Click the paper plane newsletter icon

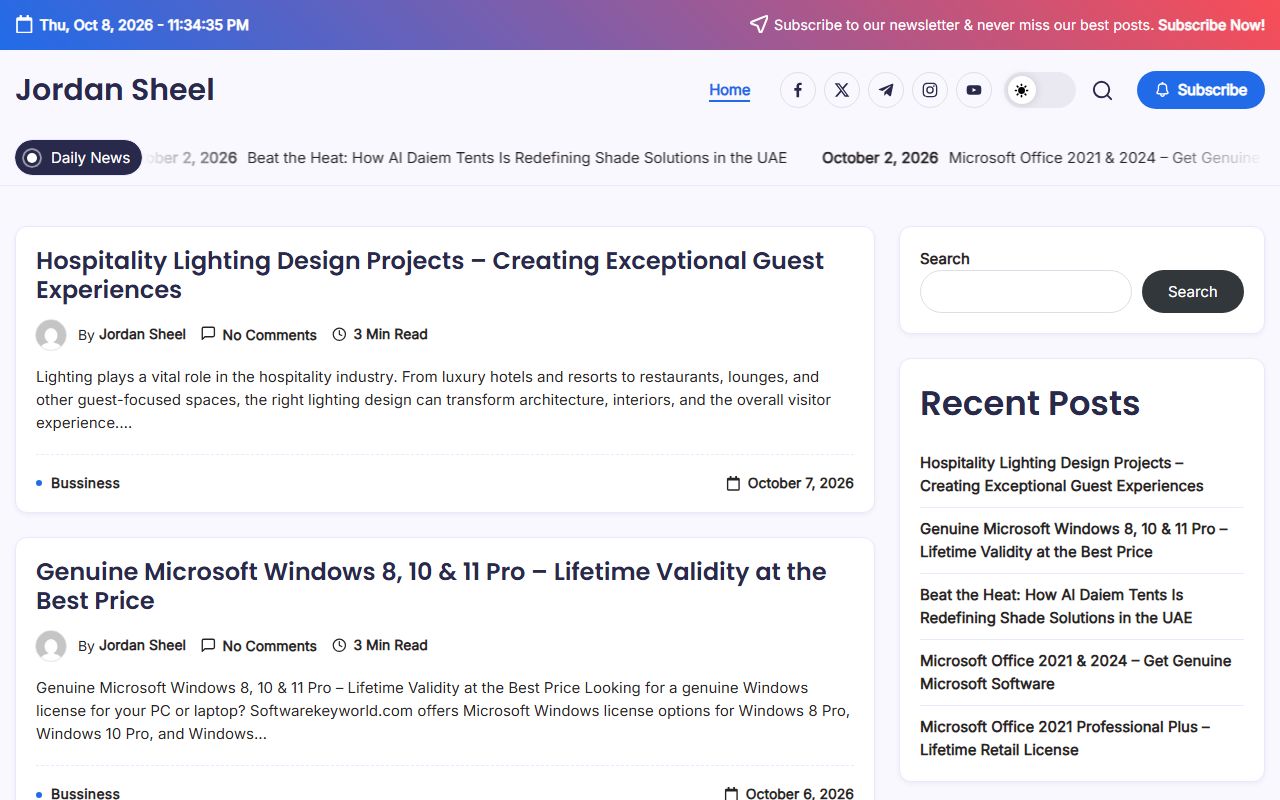[759, 25]
